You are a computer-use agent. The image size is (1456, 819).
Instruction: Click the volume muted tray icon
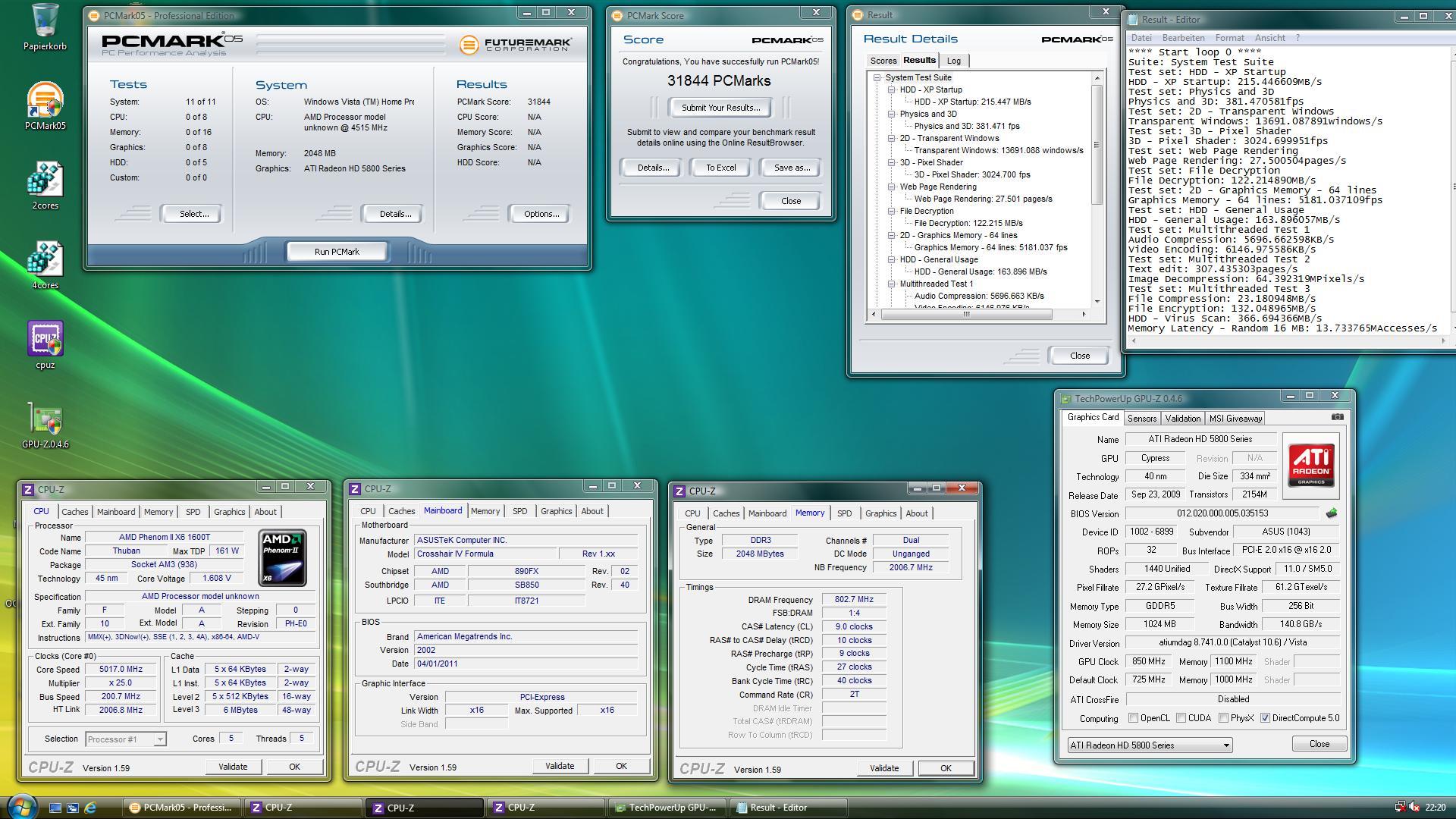(x=1414, y=808)
